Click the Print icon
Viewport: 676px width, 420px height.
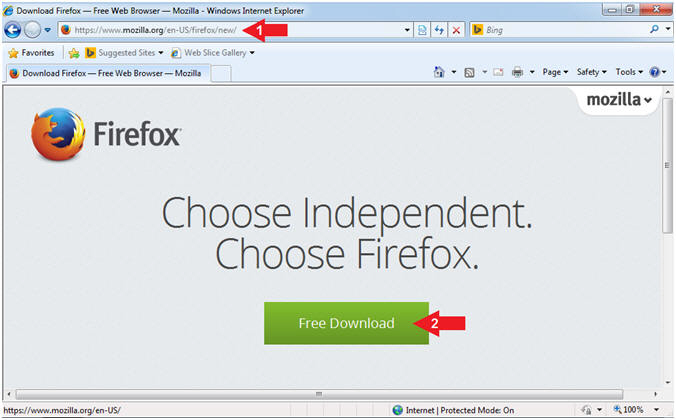[x=517, y=72]
